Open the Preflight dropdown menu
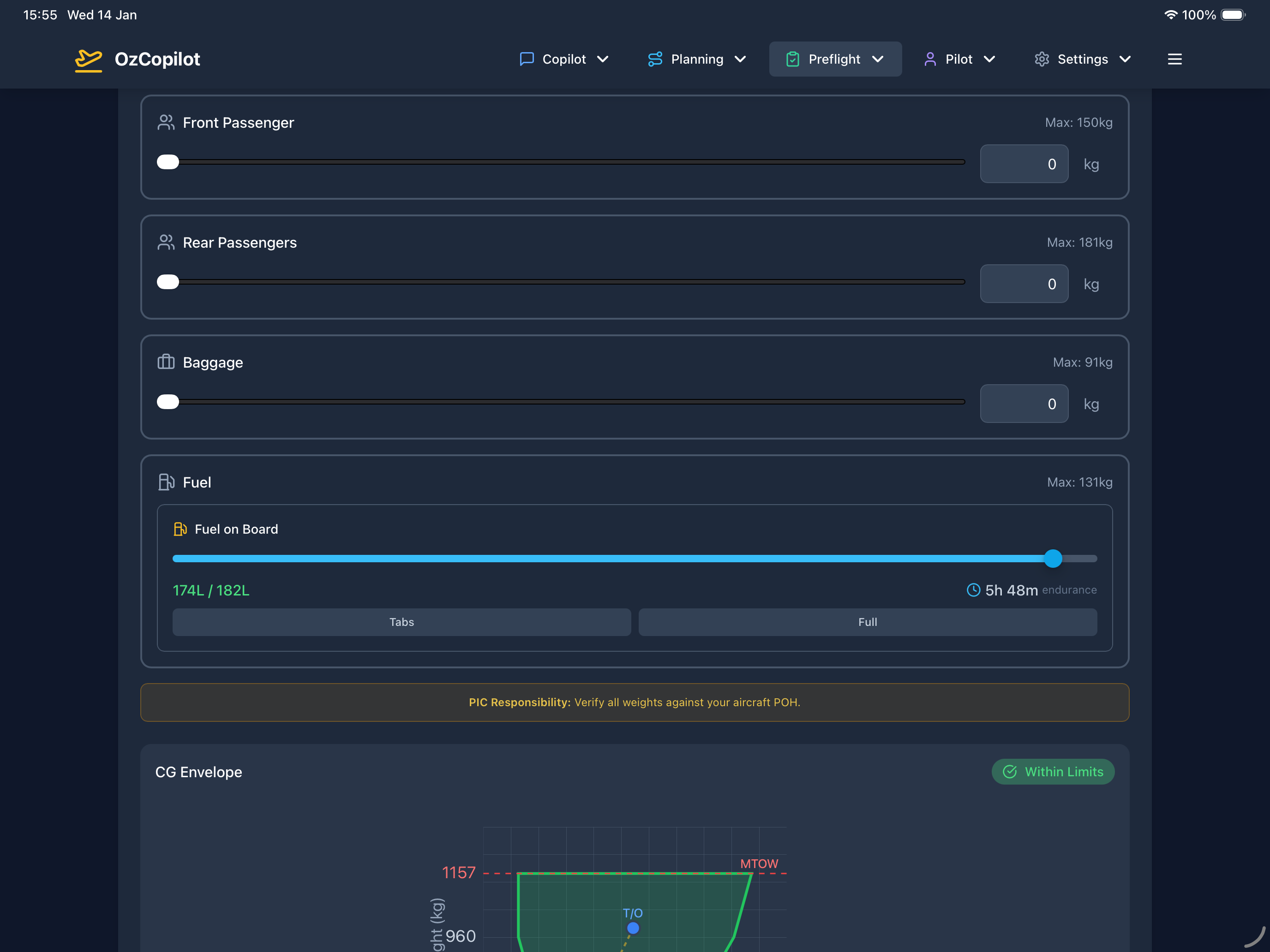Image resolution: width=1270 pixels, height=952 pixels. tap(878, 59)
